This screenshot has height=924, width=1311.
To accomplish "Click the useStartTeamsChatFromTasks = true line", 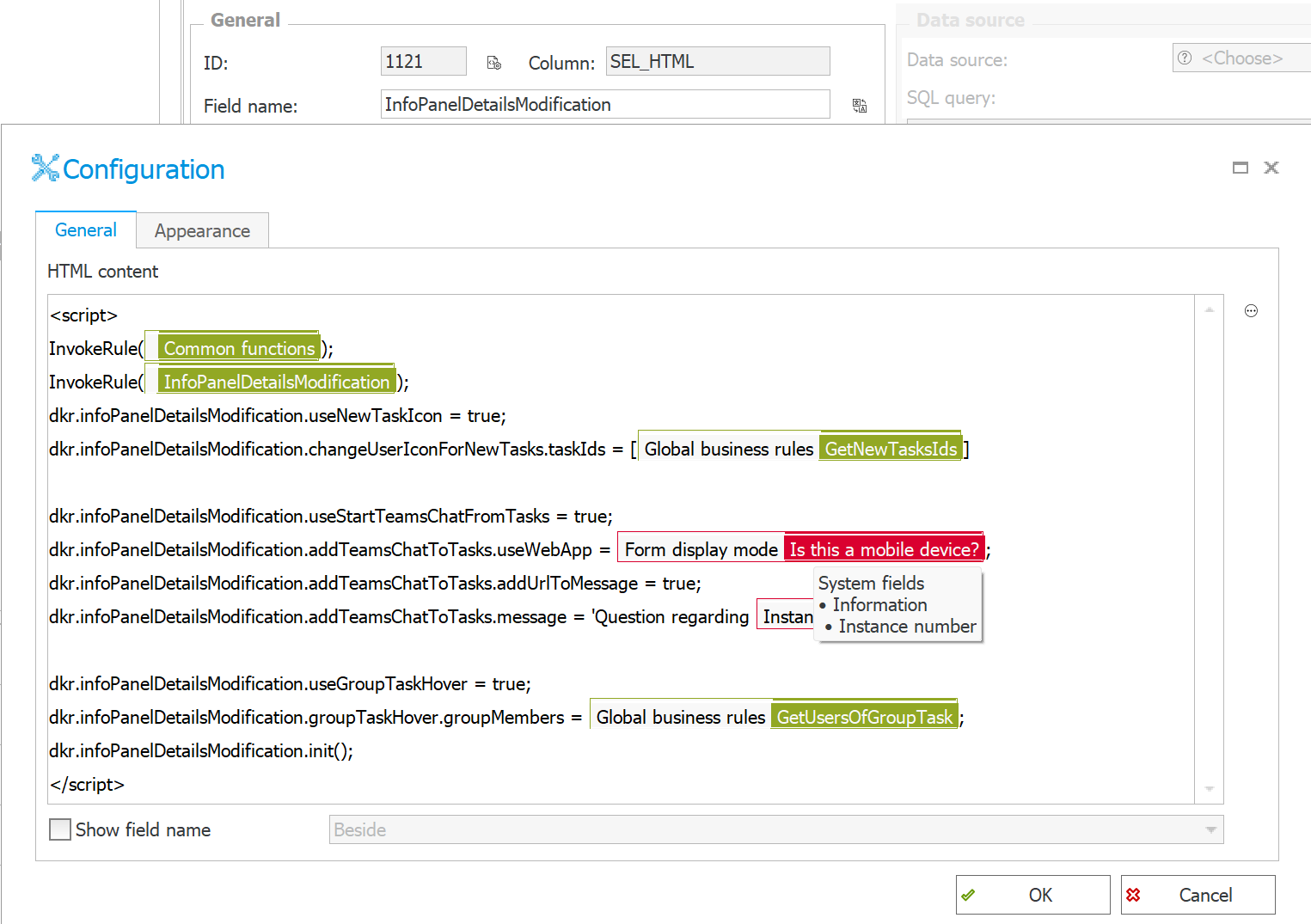I will coord(331,516).
